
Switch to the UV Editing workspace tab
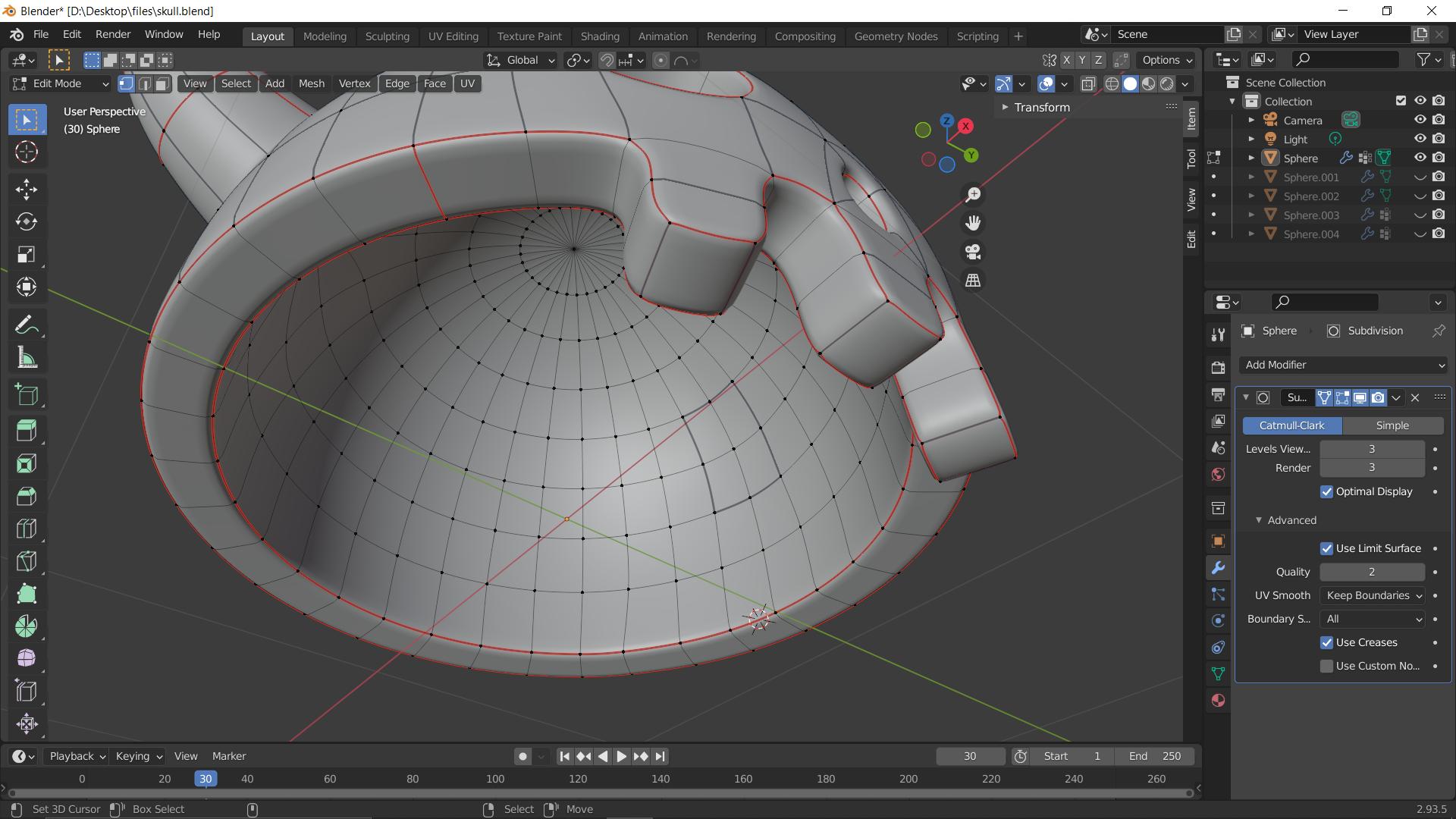(x=453, y=36)
